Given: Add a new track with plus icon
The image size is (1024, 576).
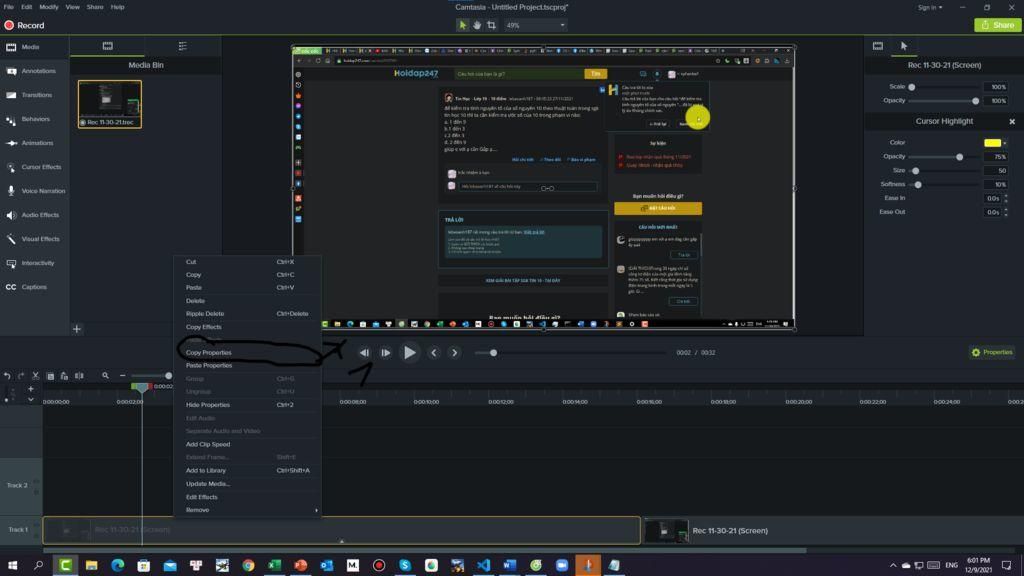Looking at the screenshot, I should point(31,389).
